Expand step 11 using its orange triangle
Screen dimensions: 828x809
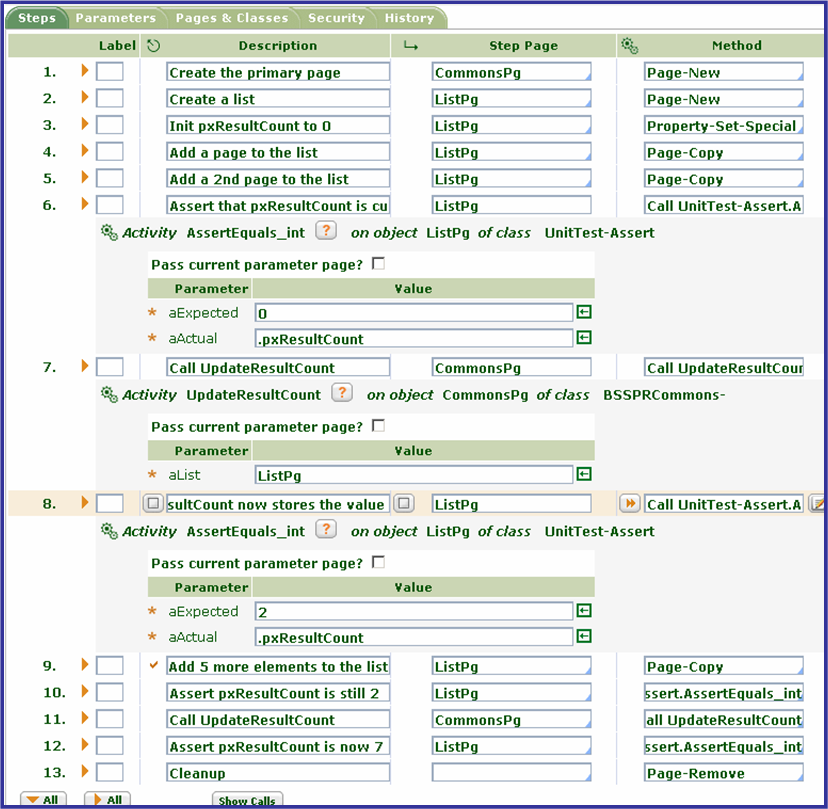(84, 718)
